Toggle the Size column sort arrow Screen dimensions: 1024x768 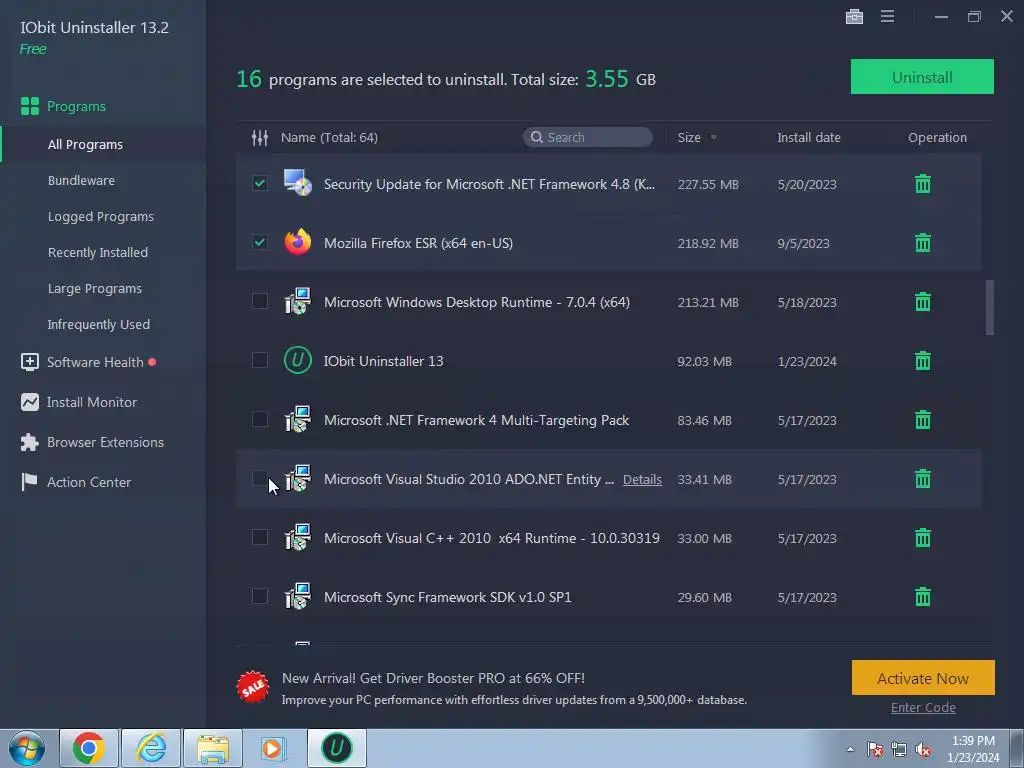coord(713,138)
